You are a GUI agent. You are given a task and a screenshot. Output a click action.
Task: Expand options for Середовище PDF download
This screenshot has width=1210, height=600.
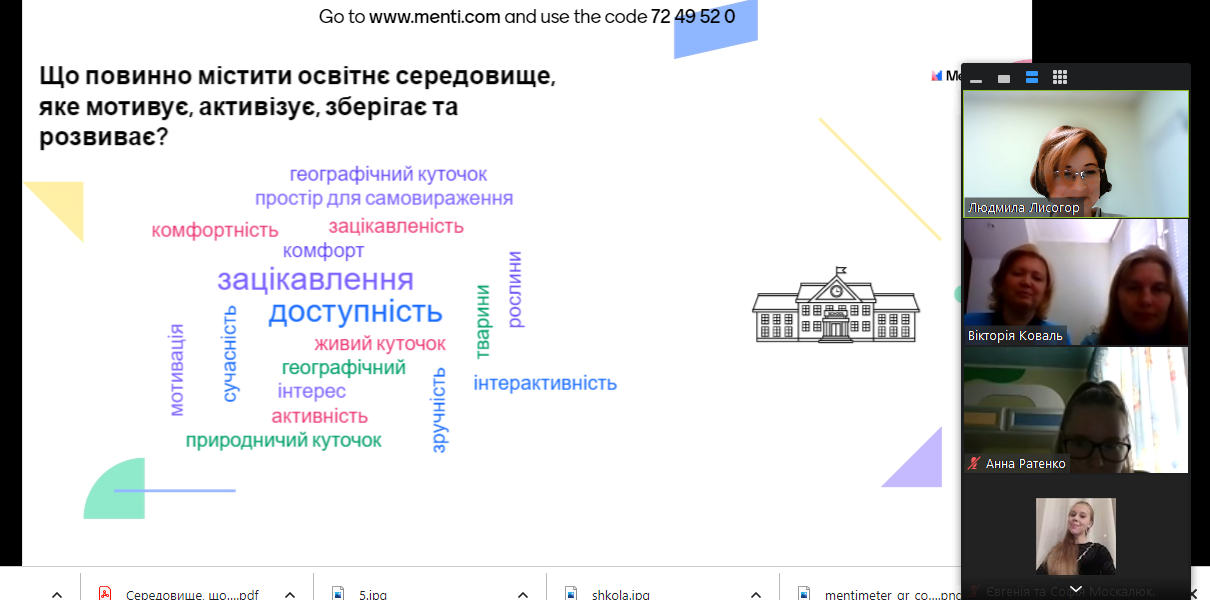click(290, 594)
